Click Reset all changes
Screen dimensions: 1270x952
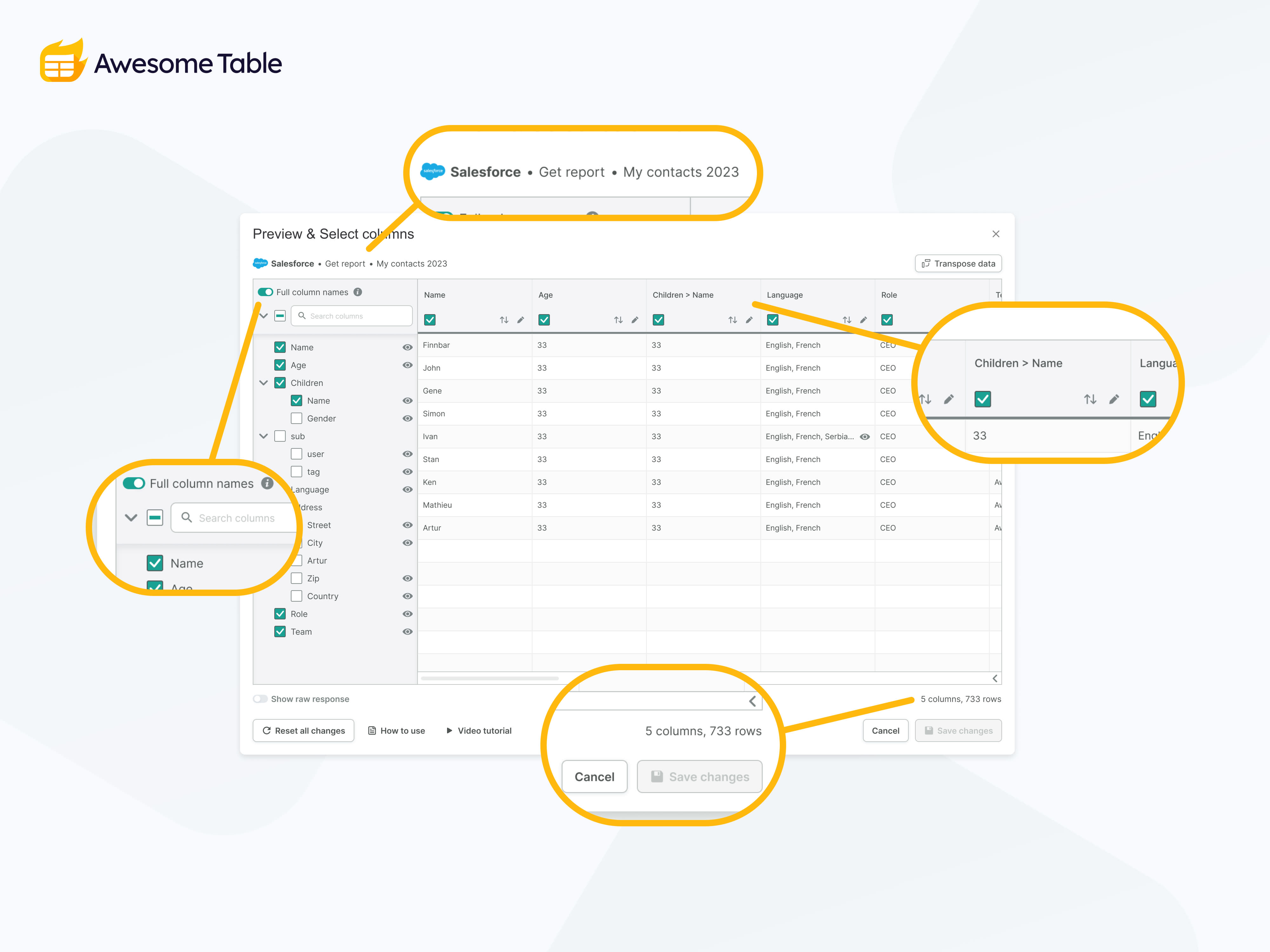point(304,731)
